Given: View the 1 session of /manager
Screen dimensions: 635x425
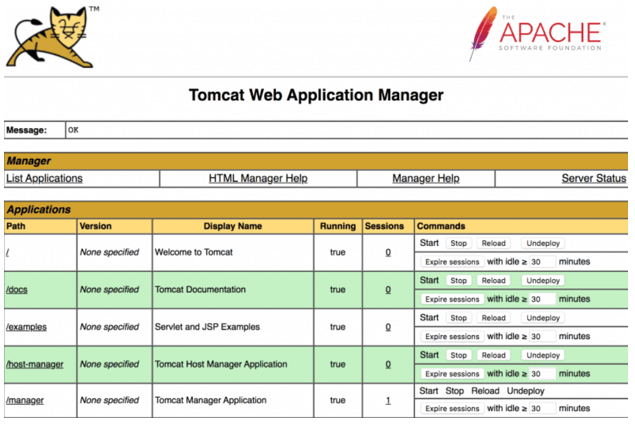Looking at the screenshot, I should 388,400.
